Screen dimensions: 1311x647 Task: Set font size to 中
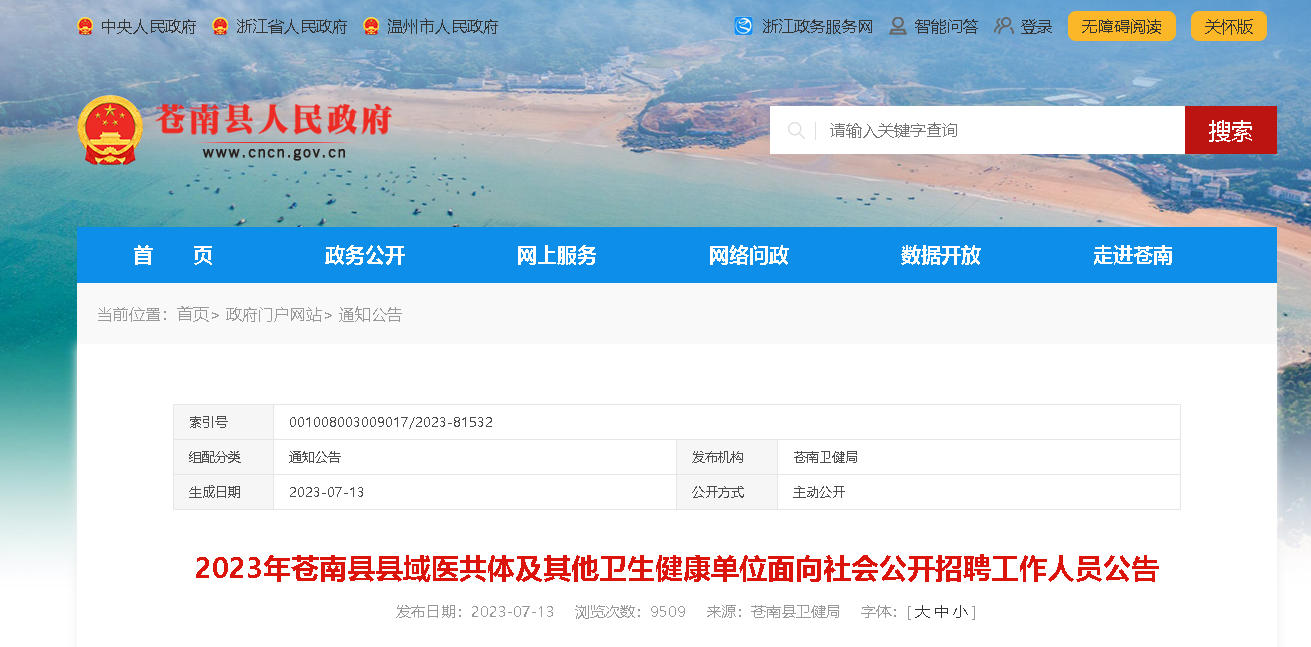pos(941,611)
